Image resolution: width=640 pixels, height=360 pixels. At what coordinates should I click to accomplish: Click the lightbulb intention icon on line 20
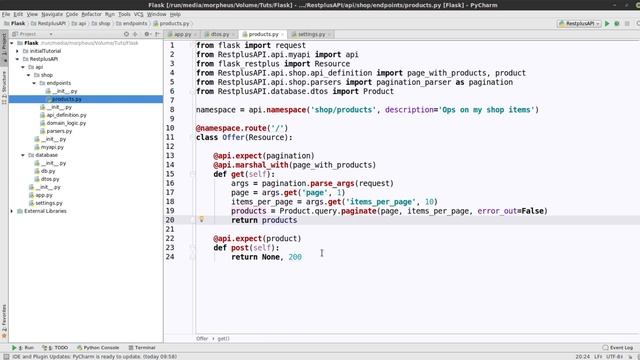(201, 220)
